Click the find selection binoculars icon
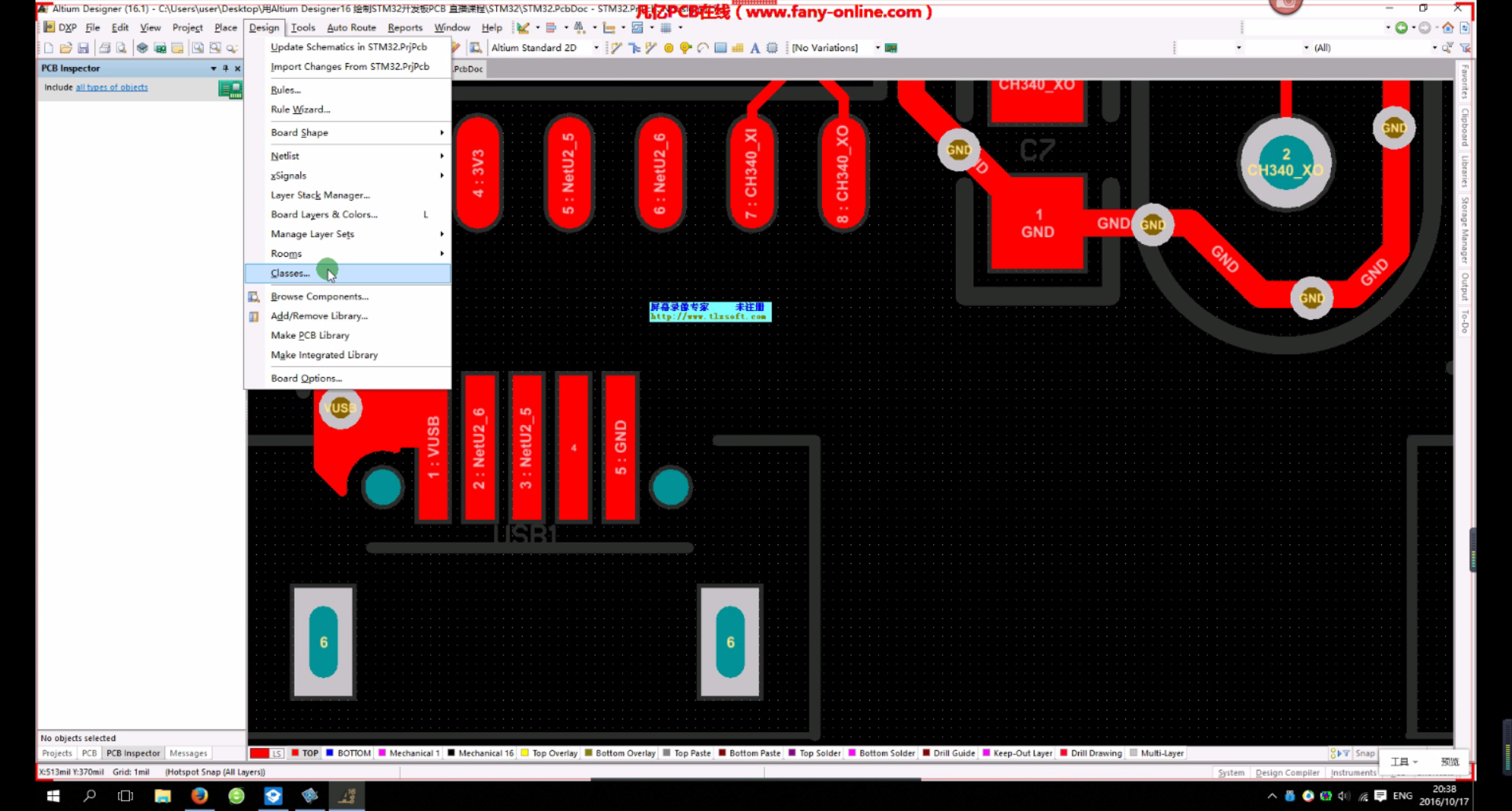Image resolution: width=1512 pixels, height=811 pixels. point(580,28)
